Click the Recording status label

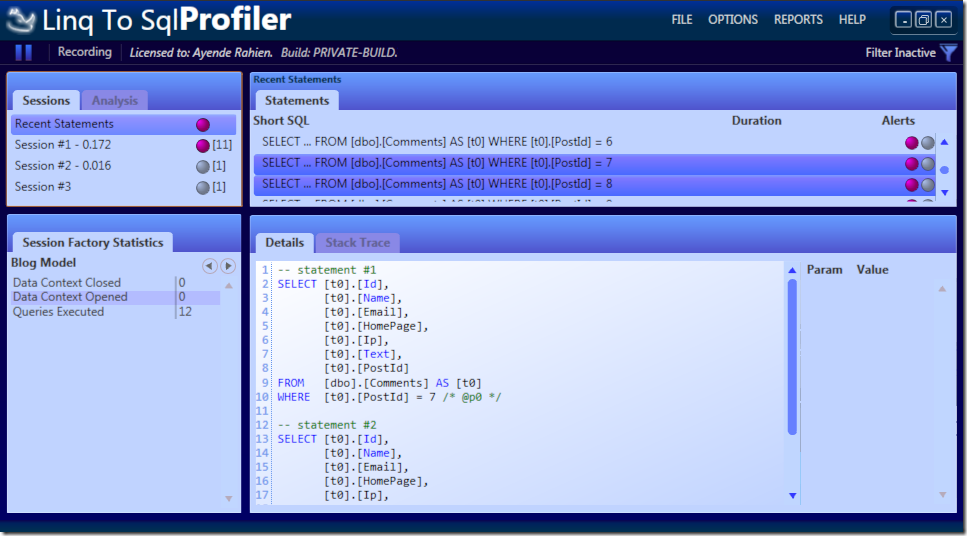click(x=84, y=52)
